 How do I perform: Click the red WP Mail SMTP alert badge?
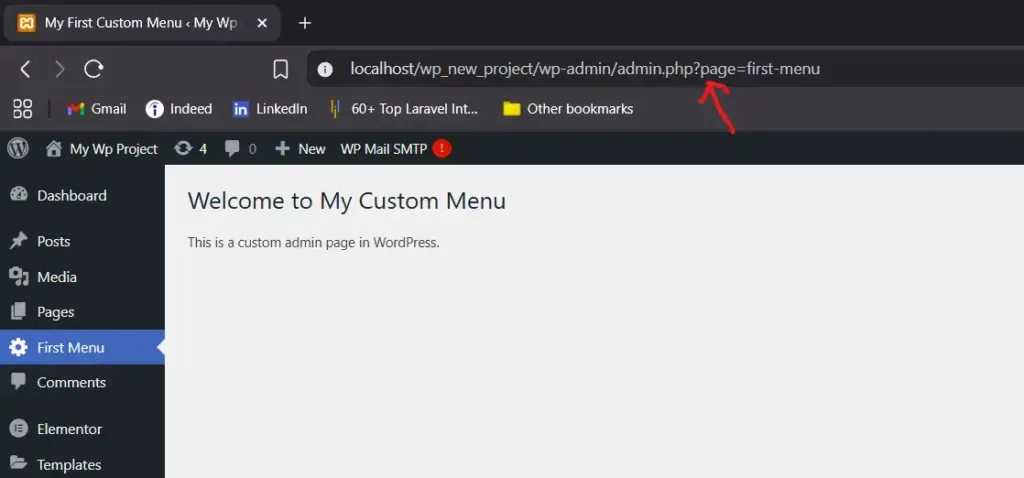tap(442, 149)
